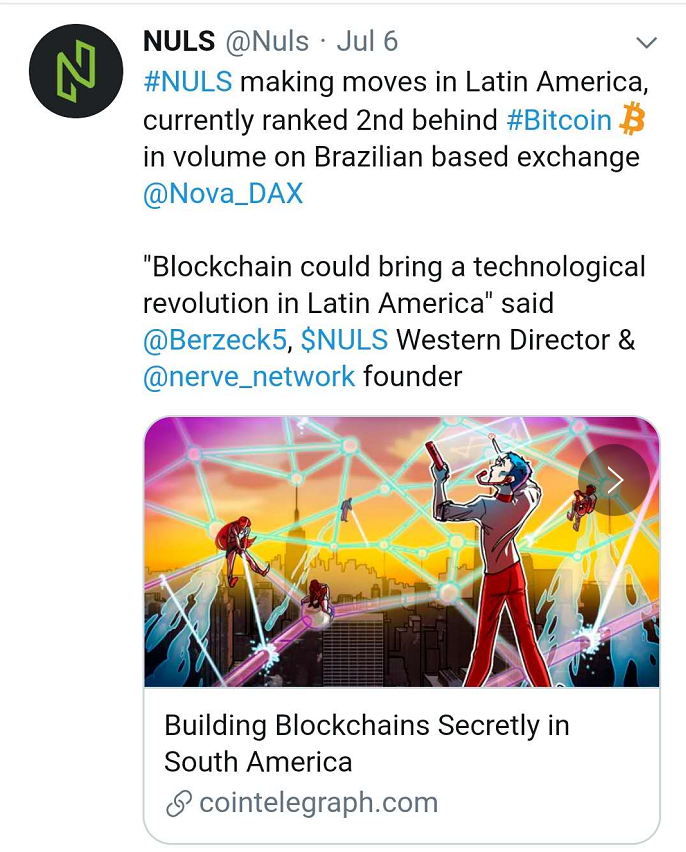The image size is (686, 852).
Task: Click the tweet text mentioning Brazilian based exchange
Action: tap(391, 157)
